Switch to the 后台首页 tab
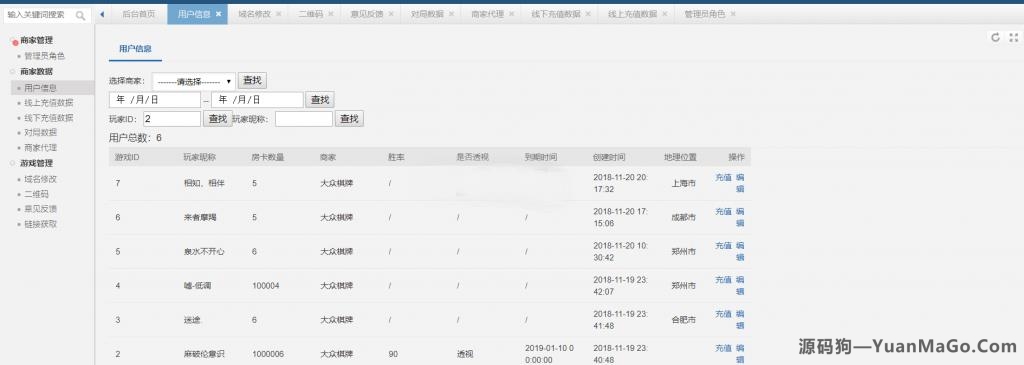The width and height of the screenshot is (1024, 365). (139, 14)
